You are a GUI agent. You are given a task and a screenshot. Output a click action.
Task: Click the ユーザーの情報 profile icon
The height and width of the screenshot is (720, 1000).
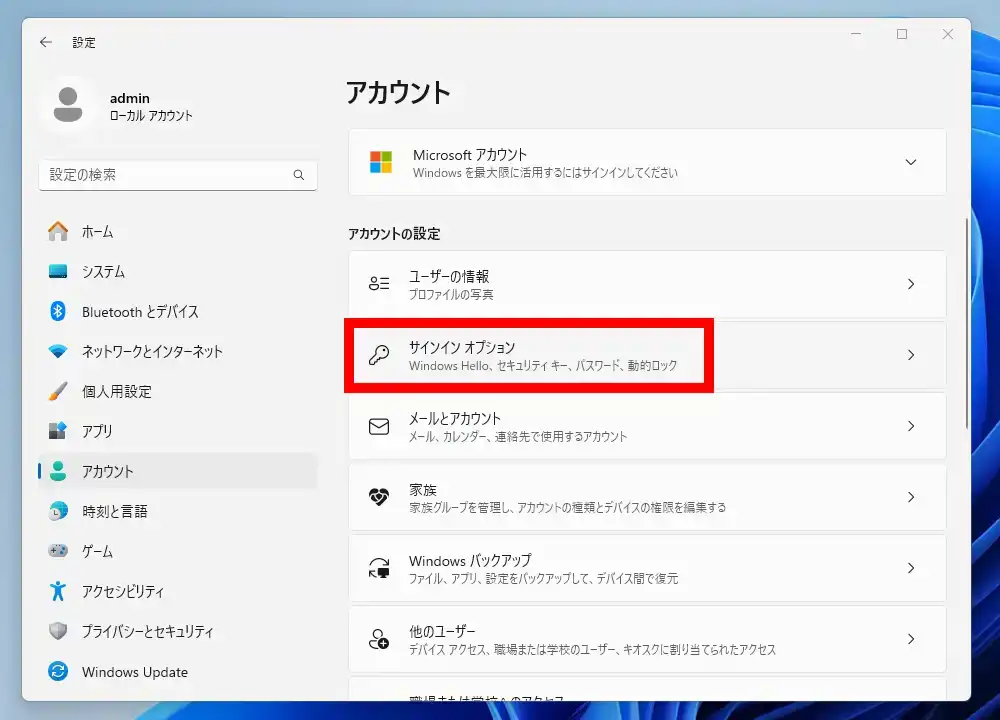coord(379,284)
